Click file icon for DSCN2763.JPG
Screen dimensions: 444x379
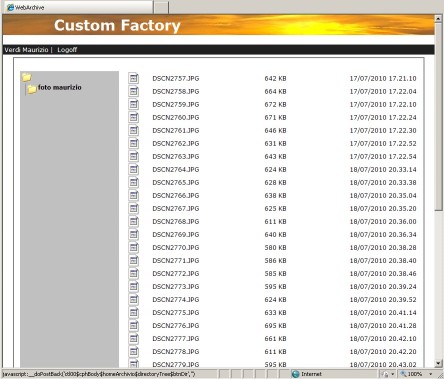[x=134, y=156]
